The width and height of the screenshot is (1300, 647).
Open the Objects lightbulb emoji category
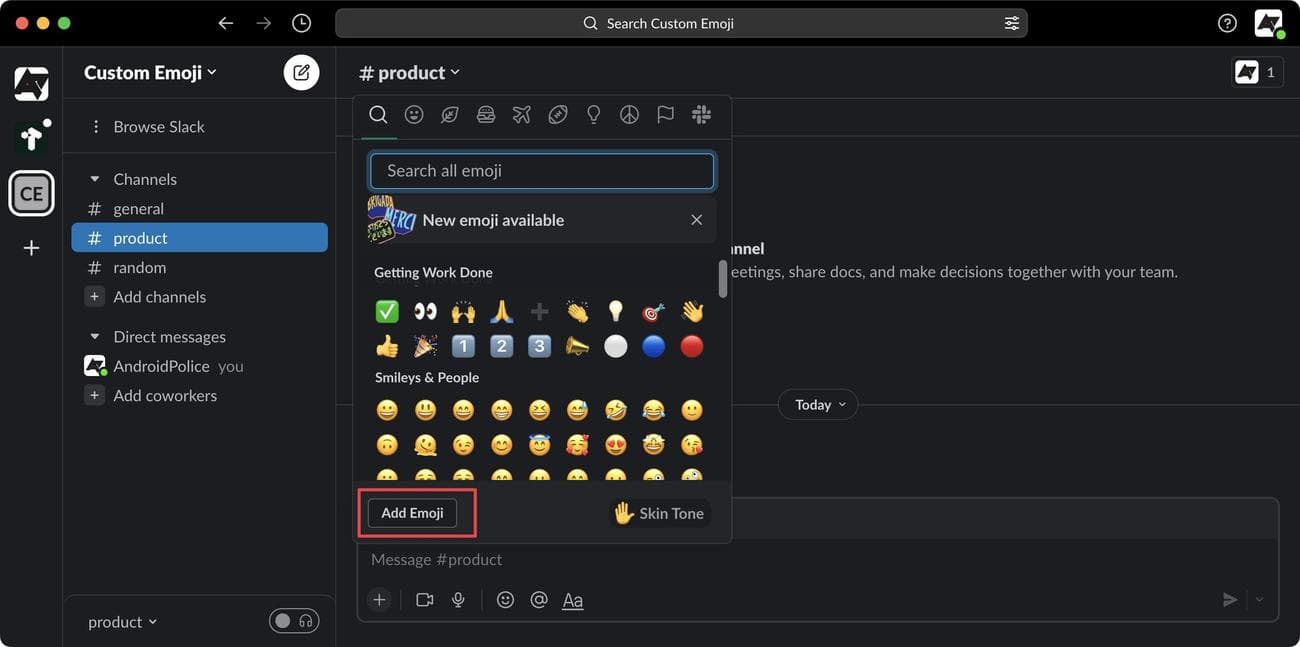point(593,114)
